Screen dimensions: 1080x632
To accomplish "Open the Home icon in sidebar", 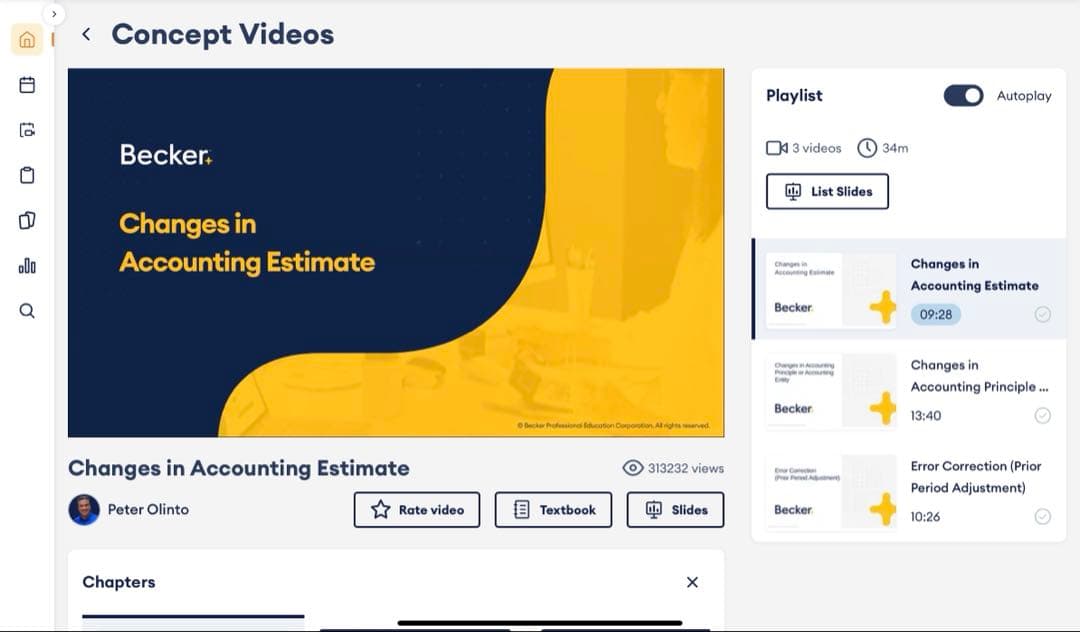I will coord(27,40).
